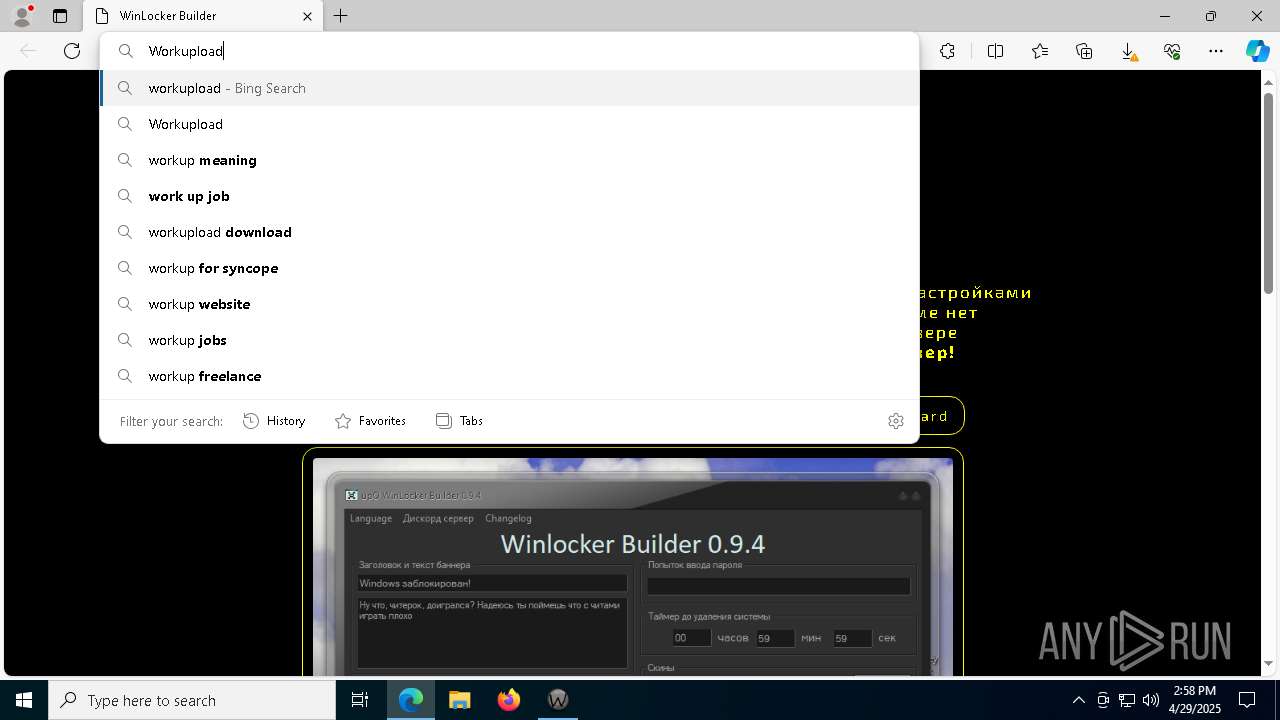The image size is (1280, 720).
Task: Choose 'workup website' suggestion
Action: [x=509, y=304]
